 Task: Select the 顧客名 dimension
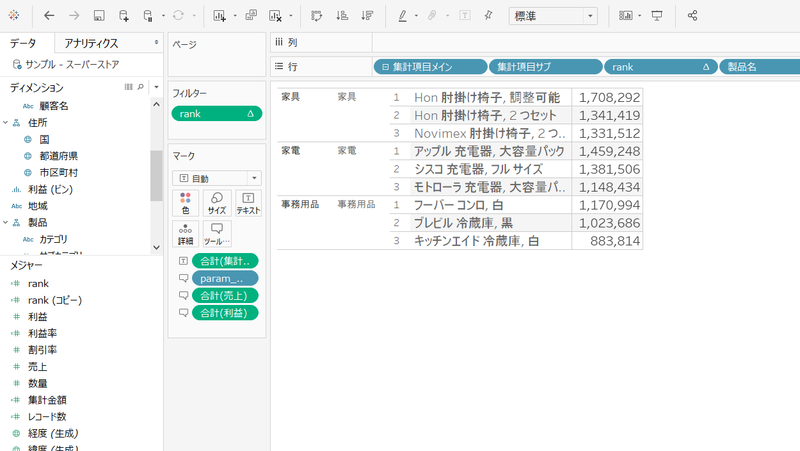tap(54, 106)
